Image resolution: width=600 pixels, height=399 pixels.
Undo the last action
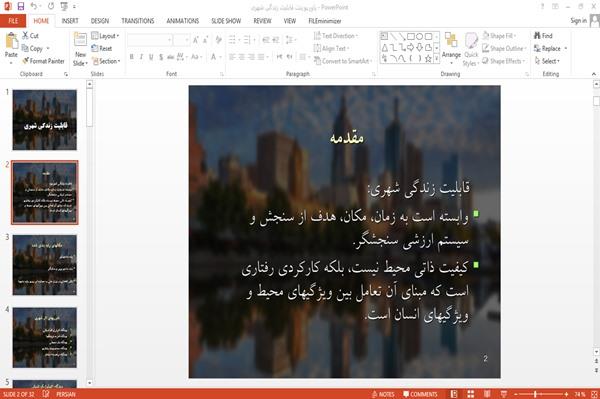click(x=34, y=7)
